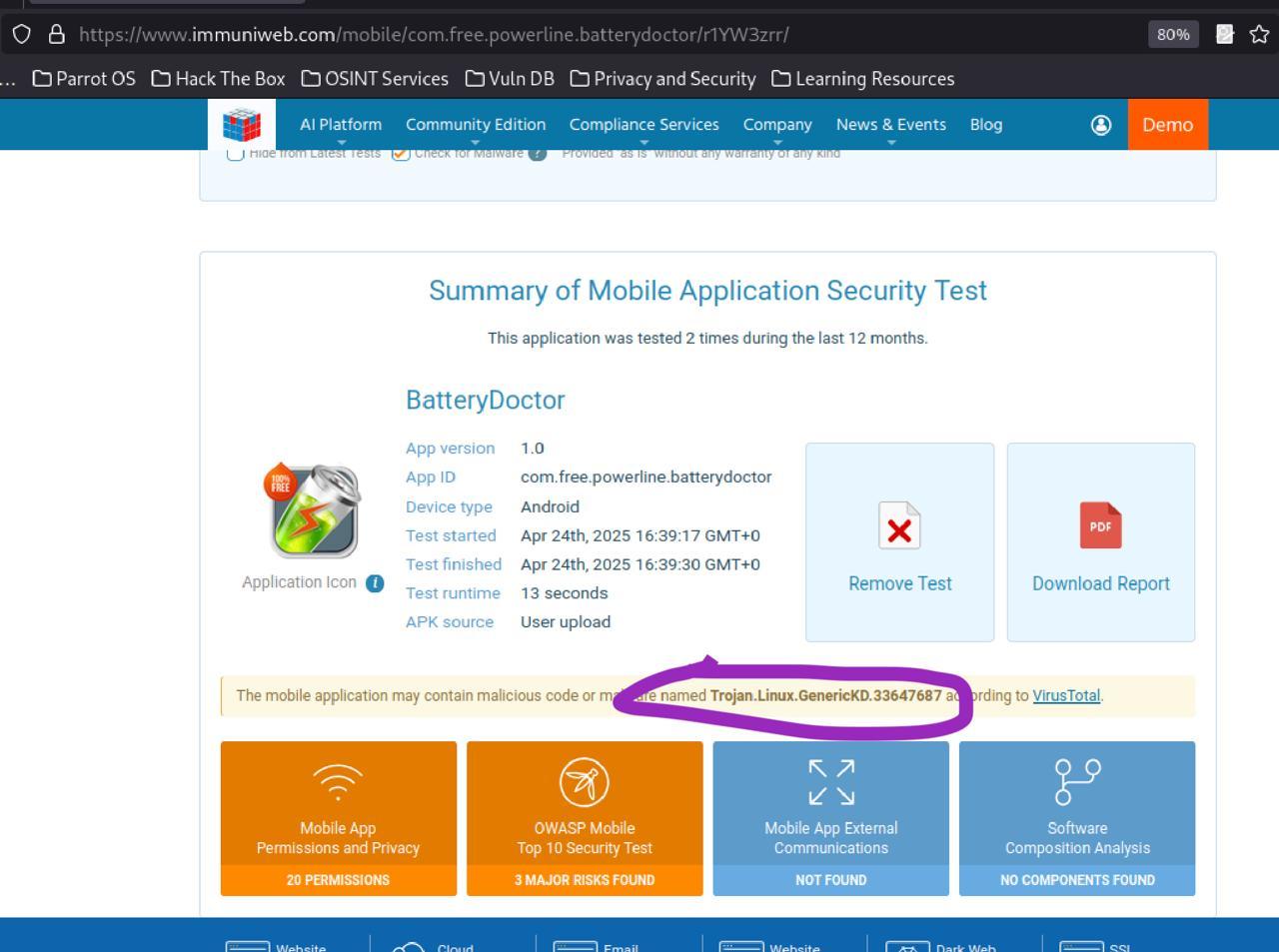Open the Privacy and Security bookmark folder
This screenshot has width=1279, height=952.
(663, 79)
